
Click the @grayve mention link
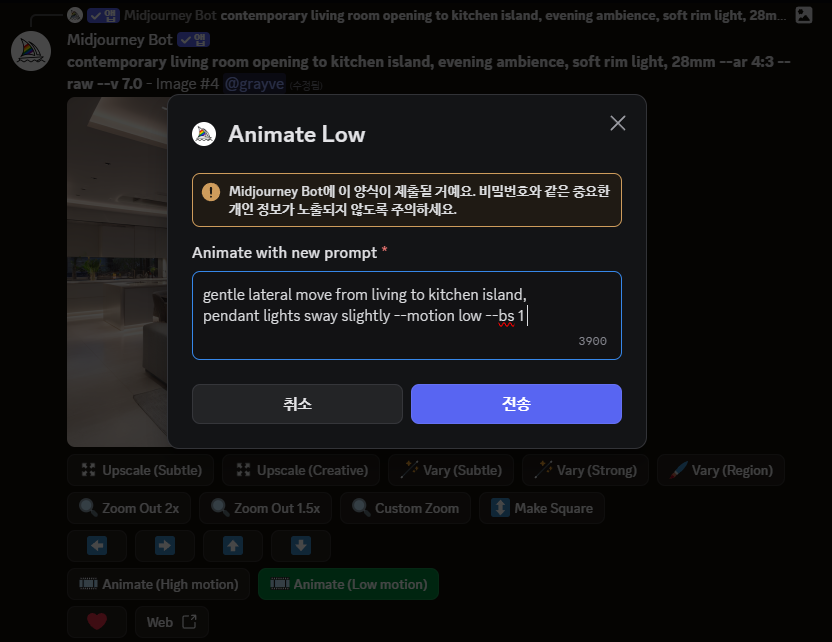point(254,84)
